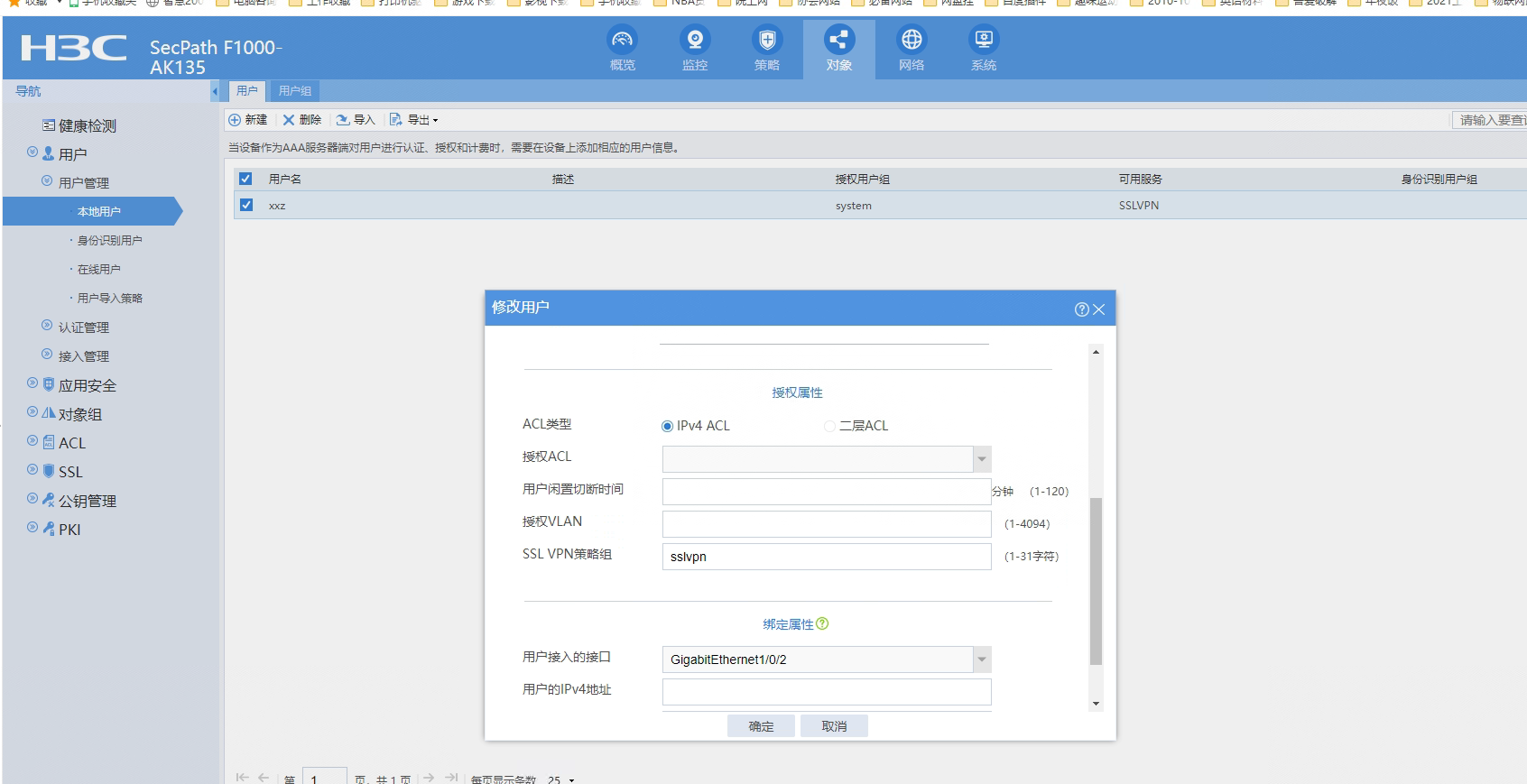Click the dialog's vertical scrollbar thumb

(x=1096, y=581)
